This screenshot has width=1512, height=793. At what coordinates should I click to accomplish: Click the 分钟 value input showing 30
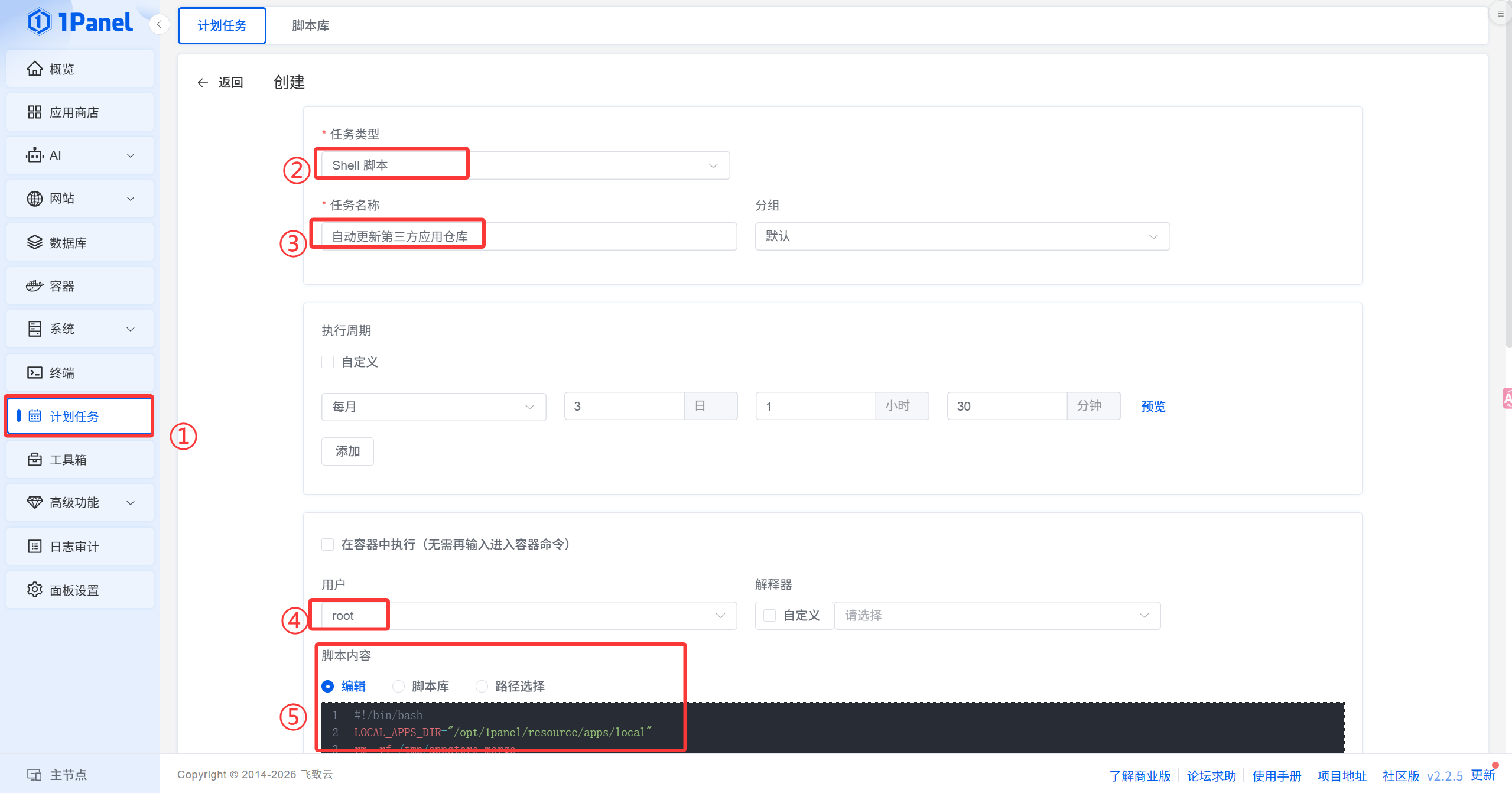pos(1007,407)
